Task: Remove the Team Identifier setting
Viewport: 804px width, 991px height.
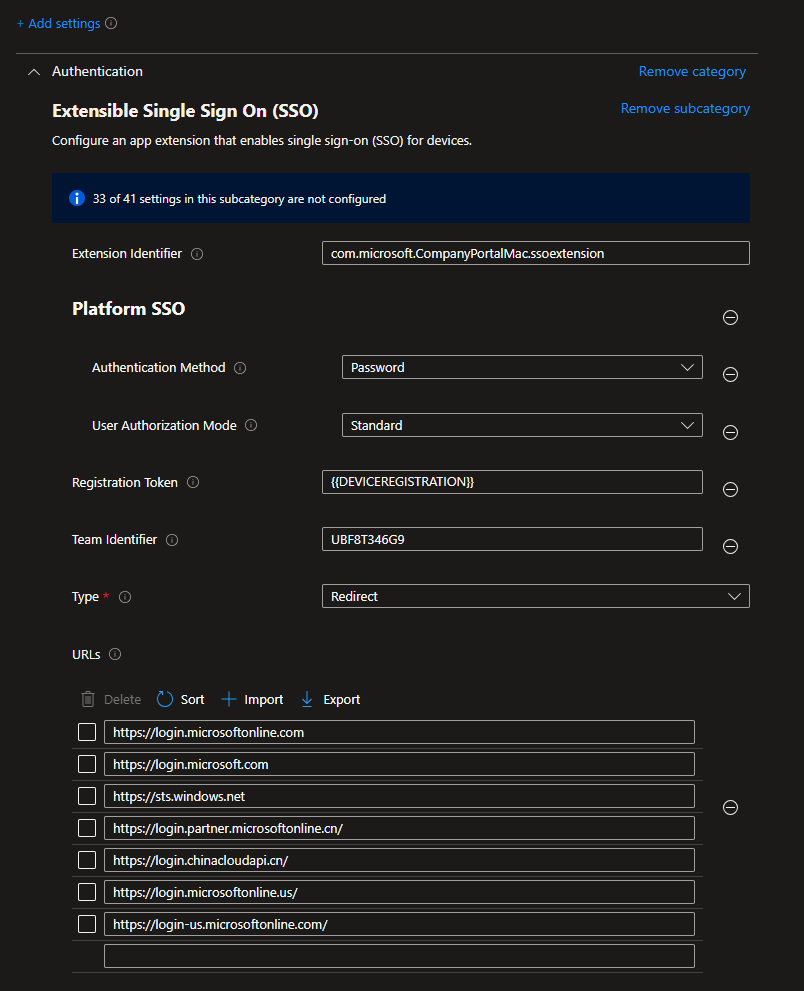Action: click(730, 547)
